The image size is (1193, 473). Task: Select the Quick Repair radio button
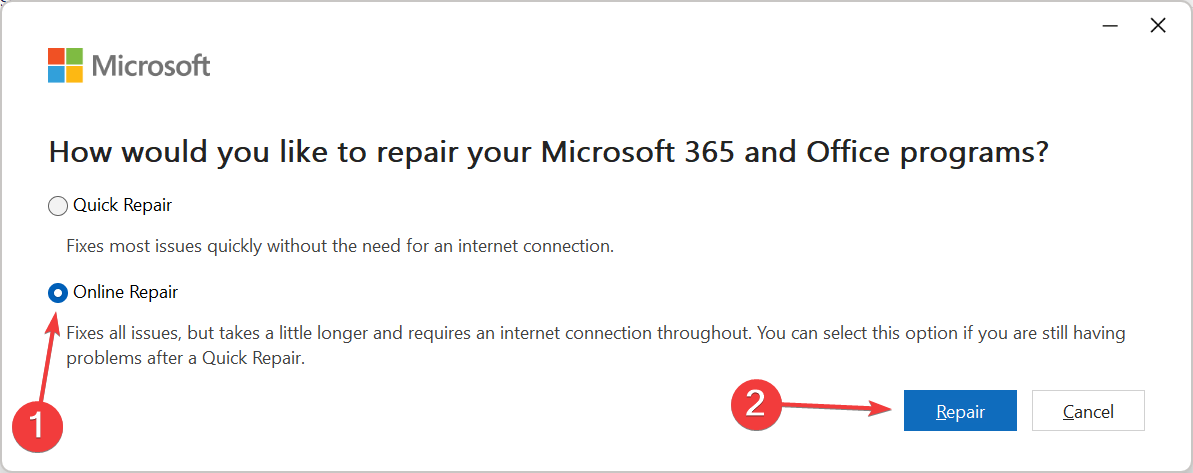click(58, 205)
